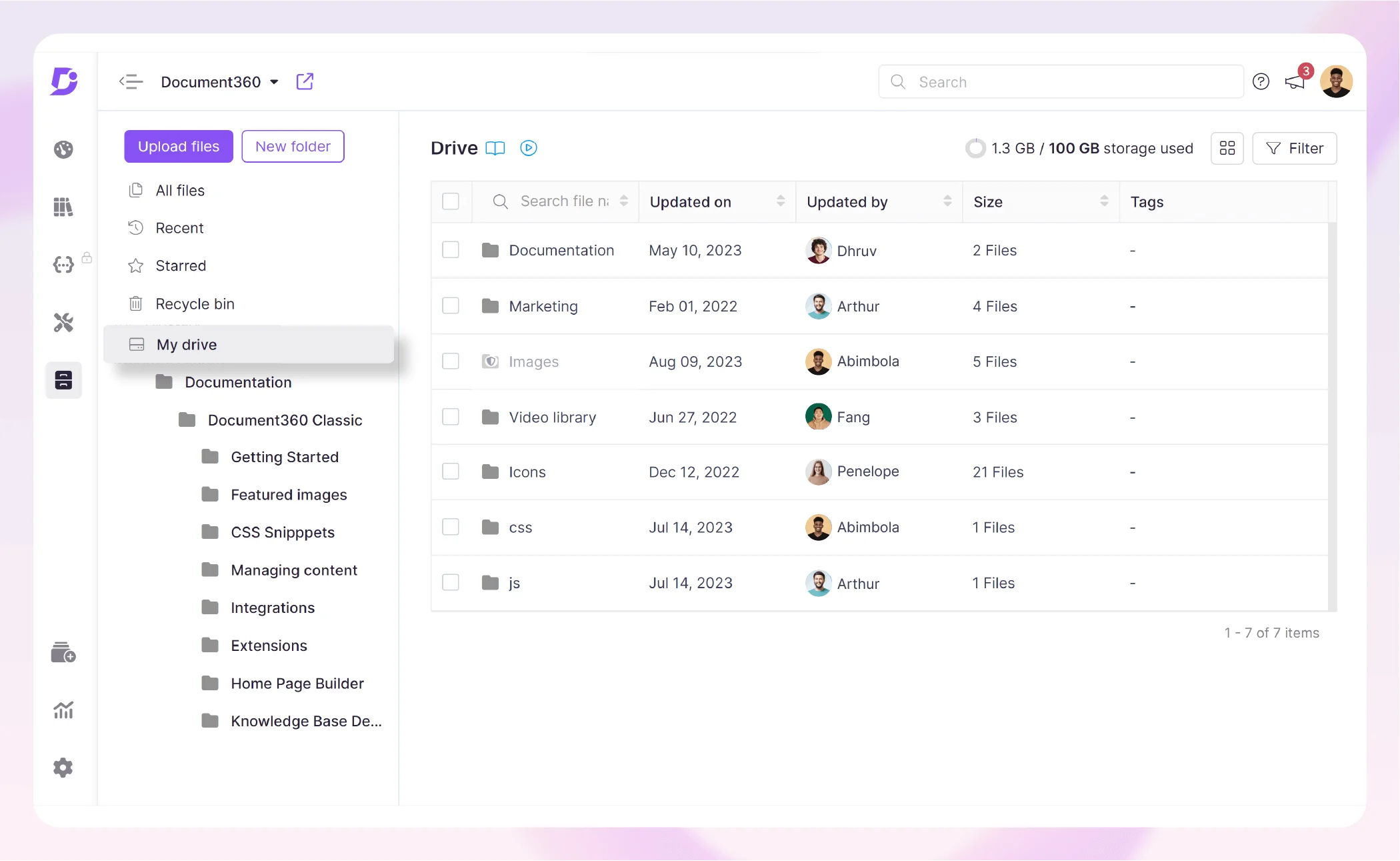Open the settings gear in sidebar
Viewport: 1400px width, 861px height.
pyautogui.click(x=63, y=768)
